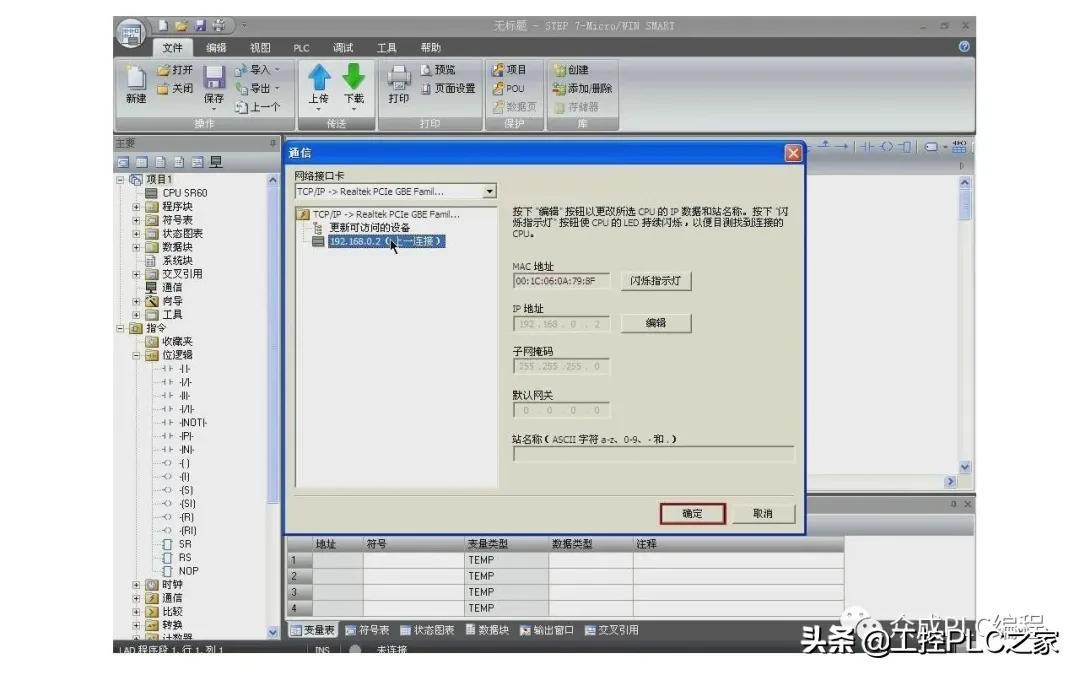Switch to 符号表 bottom tab
Screen dimensions: 1080x675
[367, 630]
